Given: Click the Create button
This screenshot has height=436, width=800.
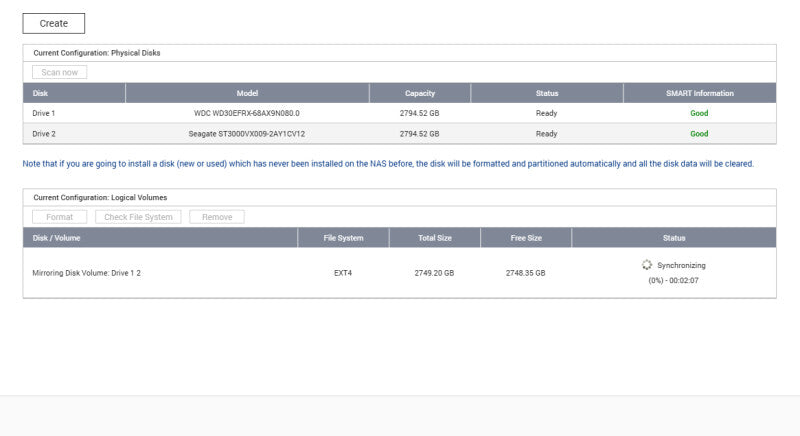Looking at the screenshot, I should 54,23.
